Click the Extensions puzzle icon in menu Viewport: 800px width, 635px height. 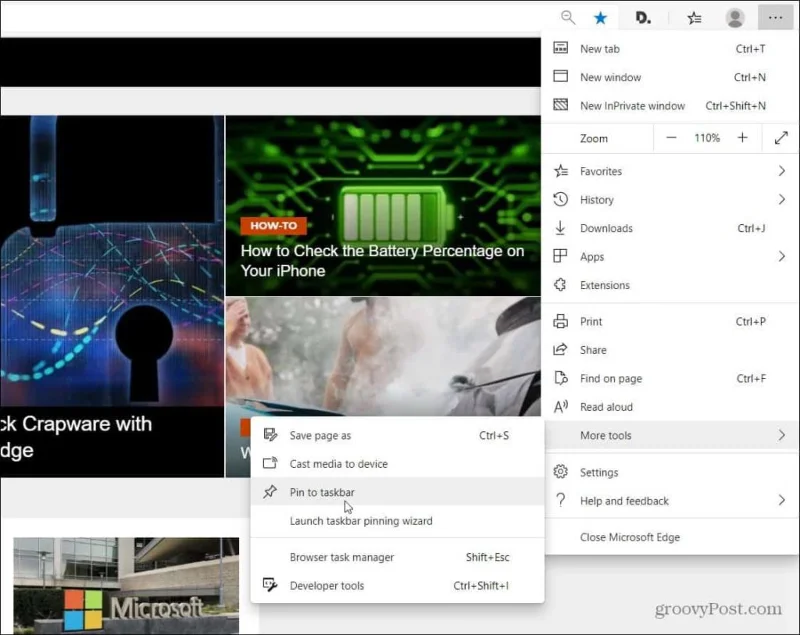click(560, 285)
